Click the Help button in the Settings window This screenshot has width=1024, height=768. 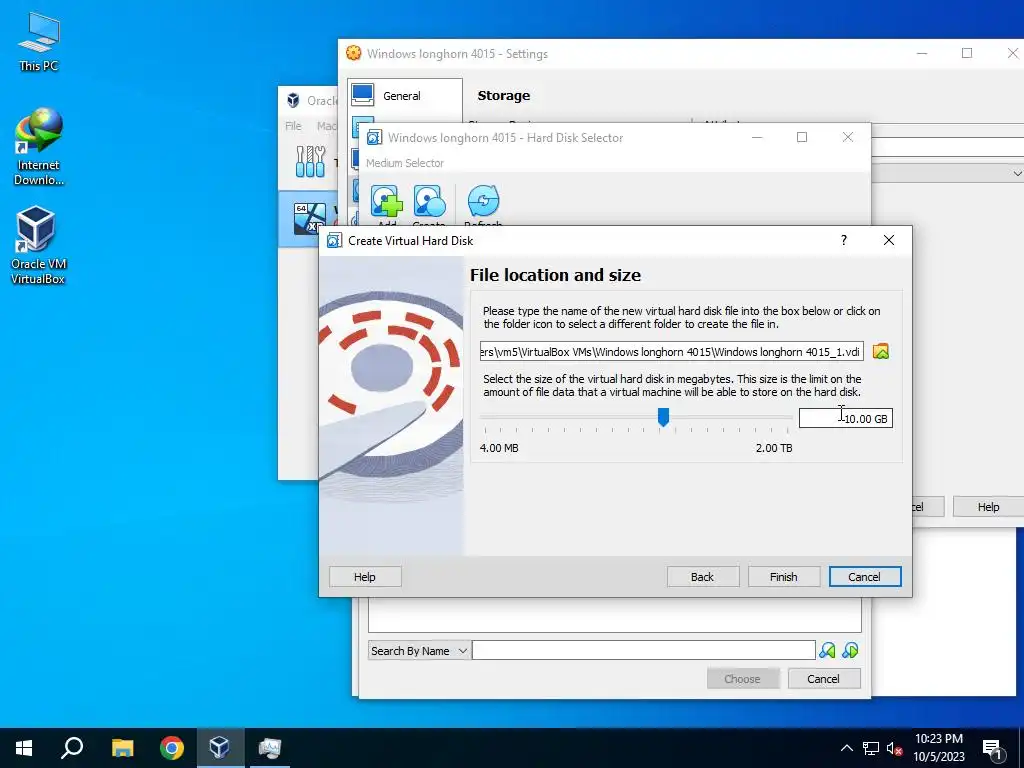988,507
